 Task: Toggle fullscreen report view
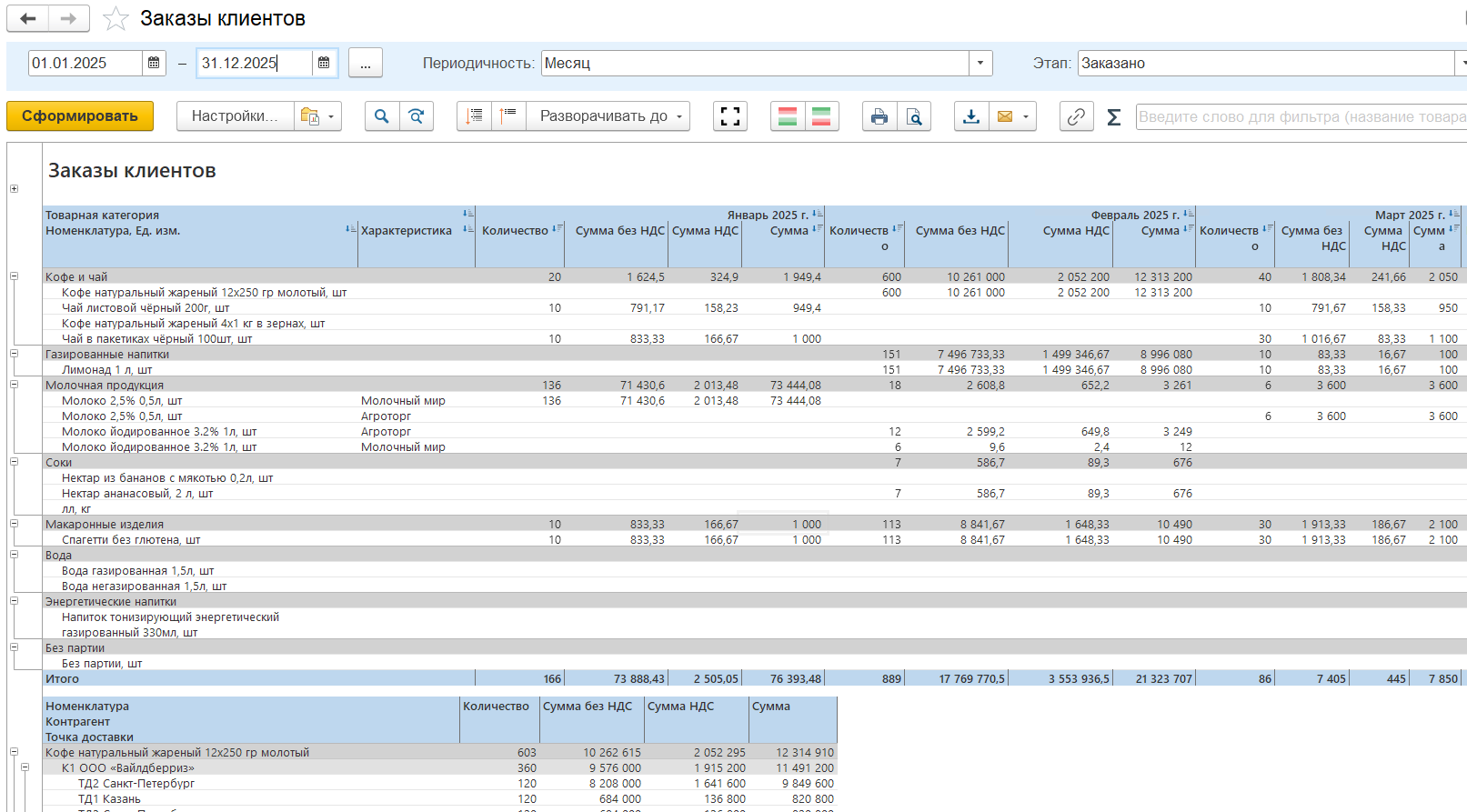tap(730, 116)
